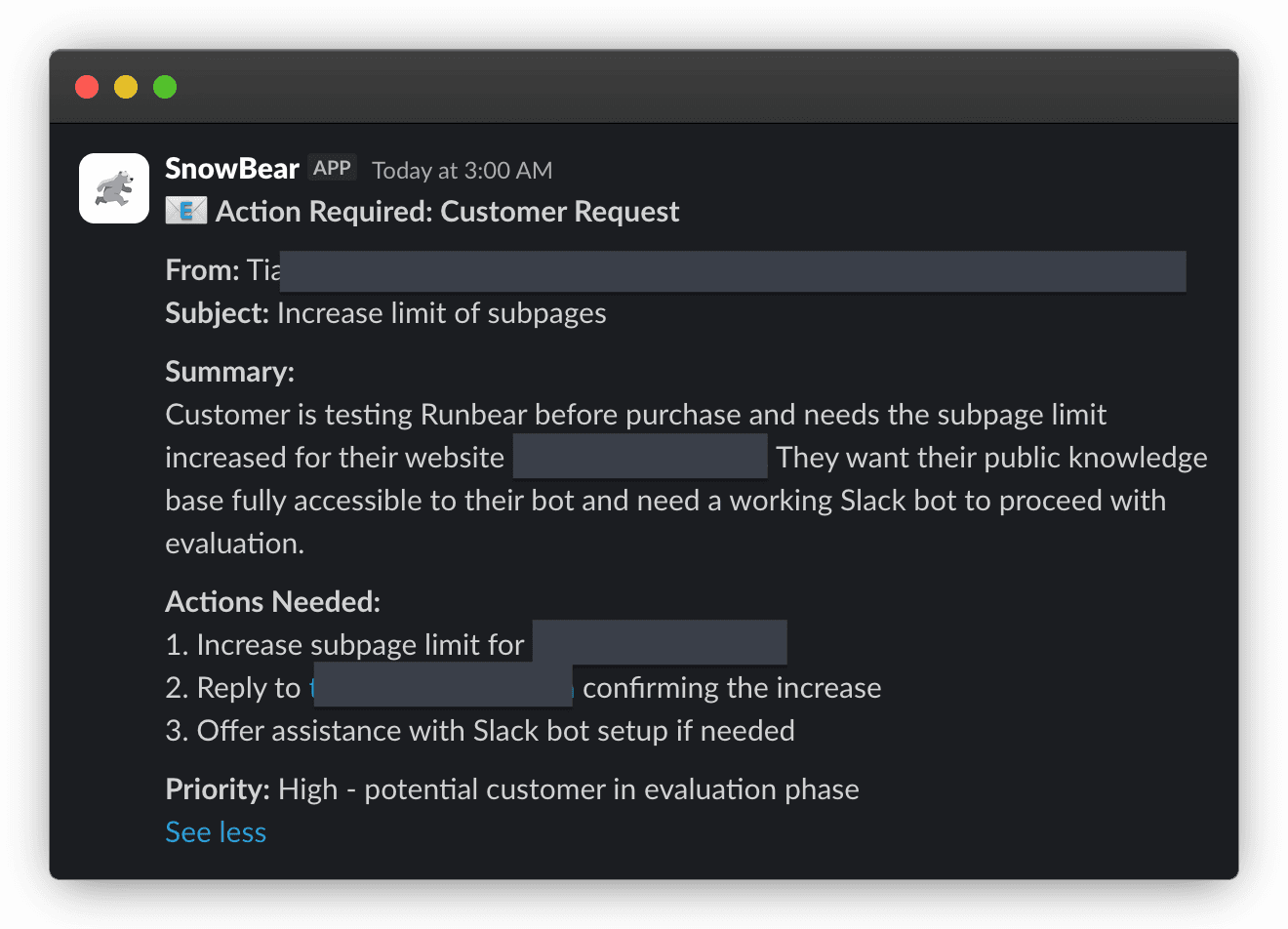1288x929 pixels.
Task: Maximize the window with the green button
Action: (x=165, y=87)
